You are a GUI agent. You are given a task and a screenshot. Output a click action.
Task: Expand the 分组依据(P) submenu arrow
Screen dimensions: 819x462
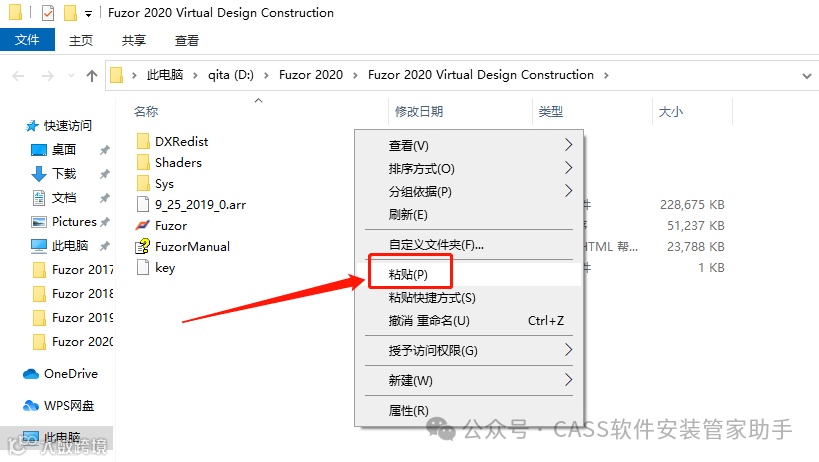[568, 191]
